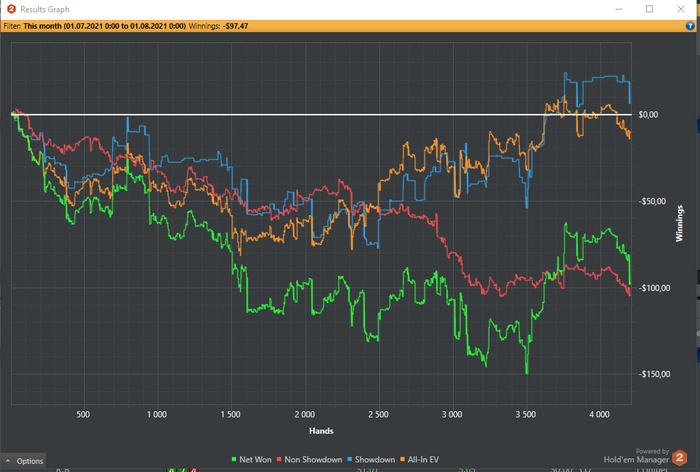Toggle the All-In EV legend entry
This screenshot has width=700, height=472.
click(x=419, y=459)
